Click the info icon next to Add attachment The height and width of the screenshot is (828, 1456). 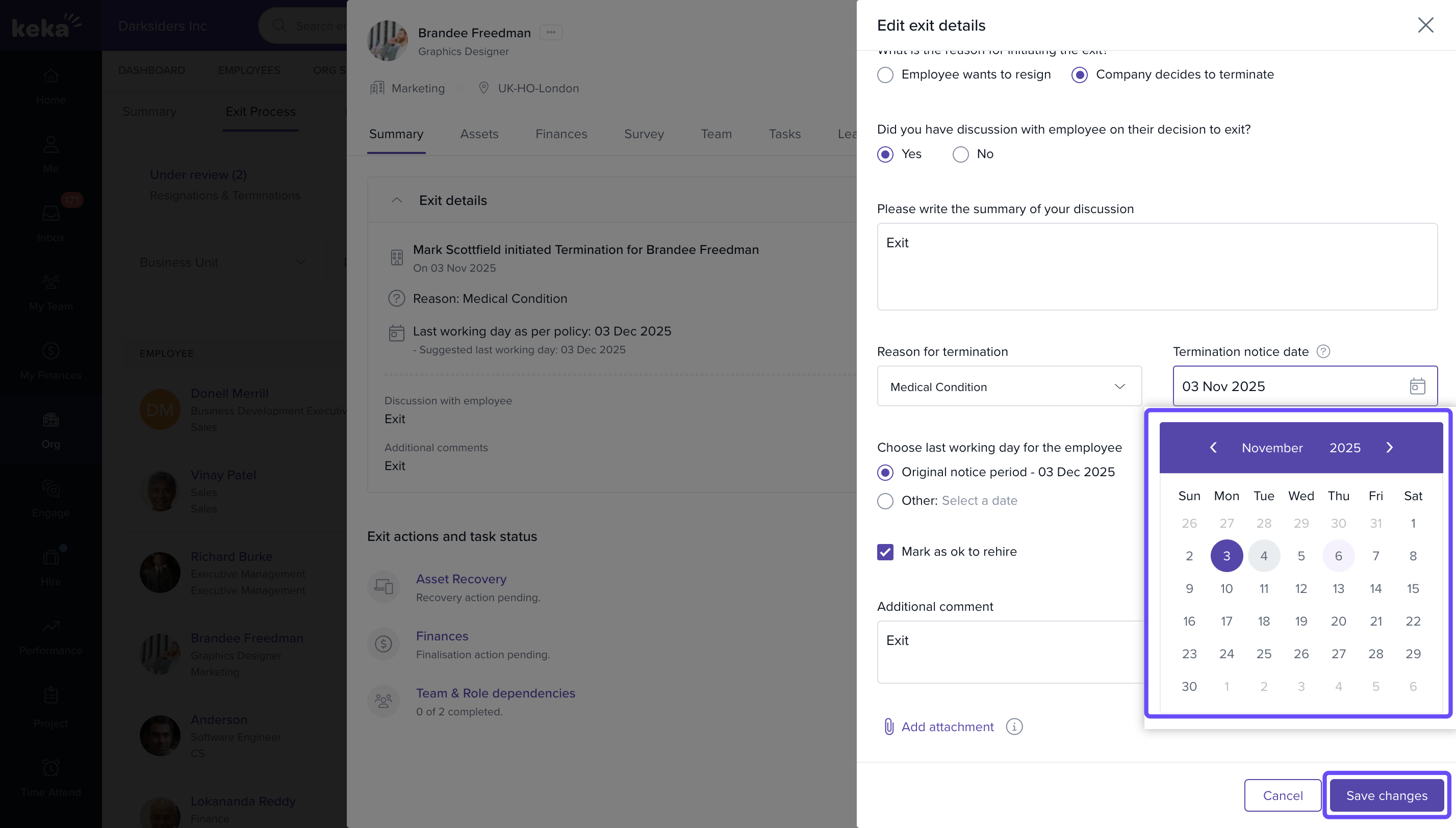coord(1014,726)
